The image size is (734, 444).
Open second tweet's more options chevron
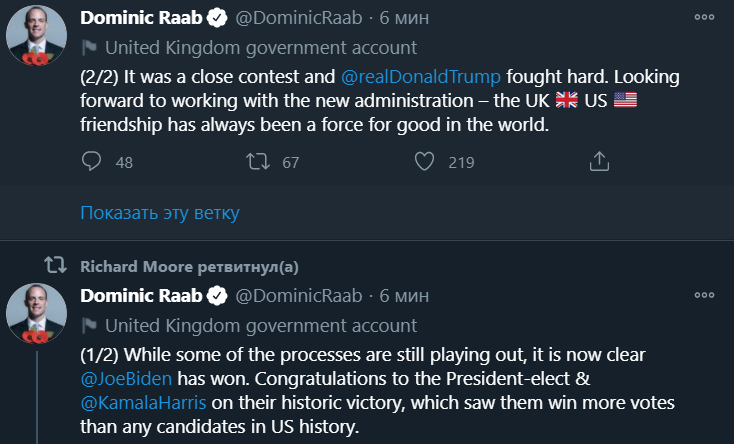(x=705, y=295)
